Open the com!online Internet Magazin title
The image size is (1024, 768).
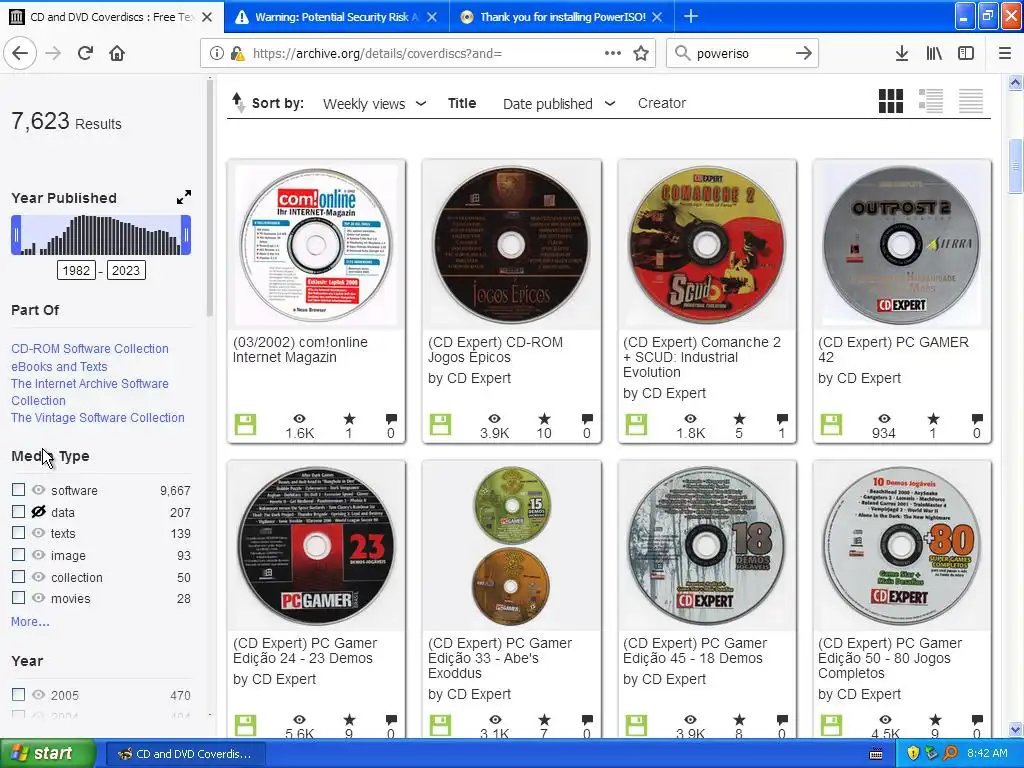point(300,349)
